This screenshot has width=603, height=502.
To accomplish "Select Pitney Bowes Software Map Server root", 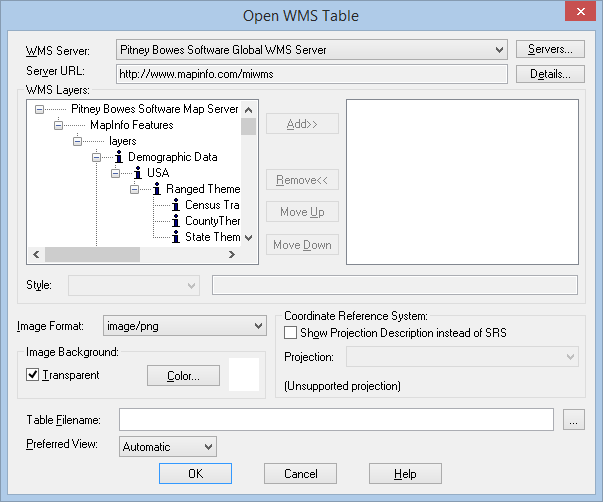I will [155, 109].
